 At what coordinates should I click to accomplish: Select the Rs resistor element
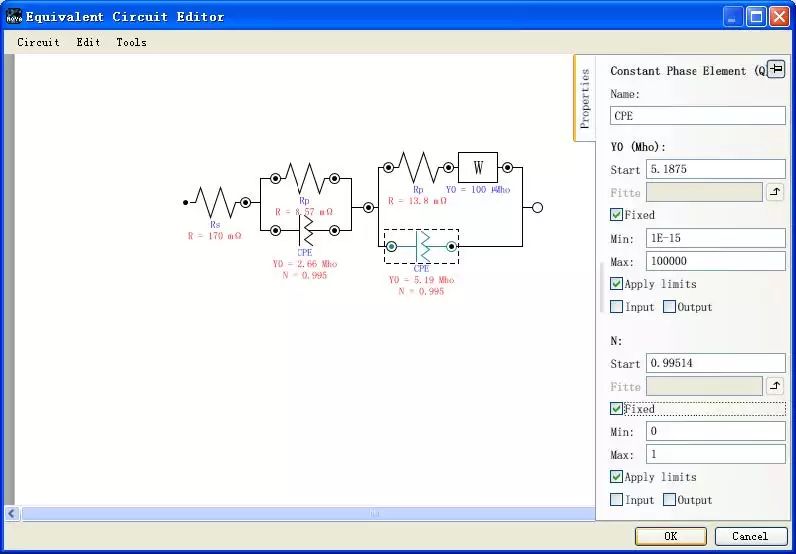point(215,203)
